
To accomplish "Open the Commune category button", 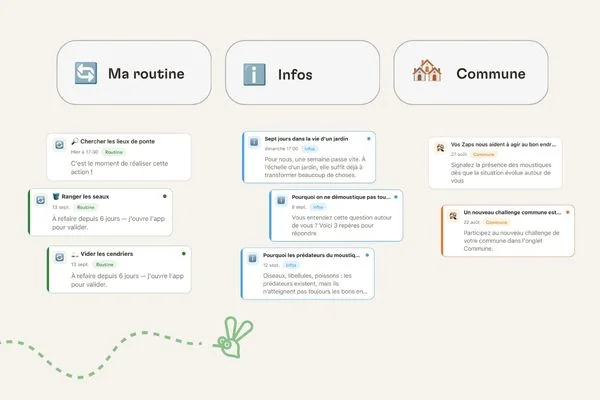I will click(471, 73).
